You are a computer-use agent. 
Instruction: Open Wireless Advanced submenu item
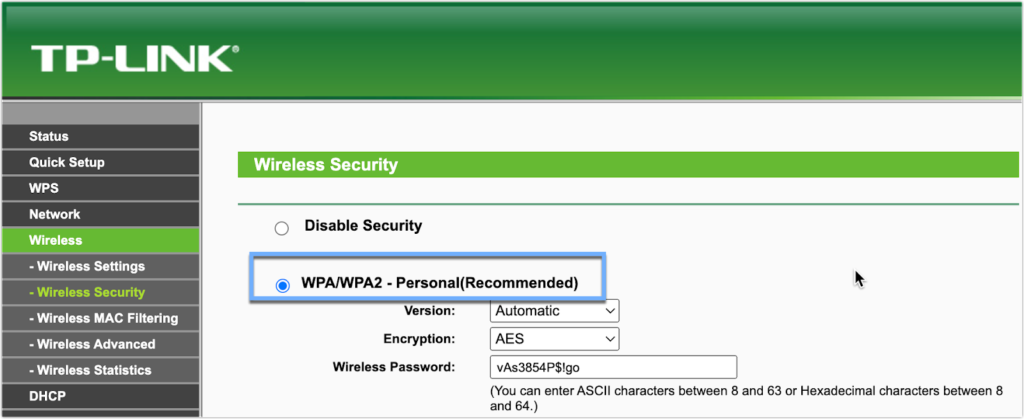tap(100, 344)
